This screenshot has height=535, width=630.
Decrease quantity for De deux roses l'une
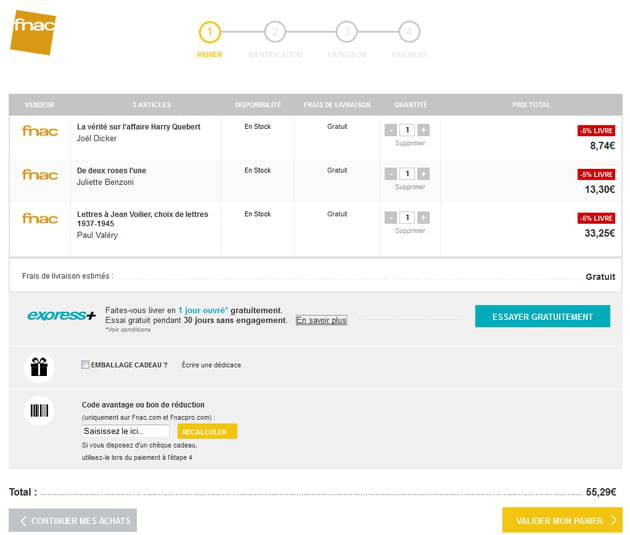391,174
